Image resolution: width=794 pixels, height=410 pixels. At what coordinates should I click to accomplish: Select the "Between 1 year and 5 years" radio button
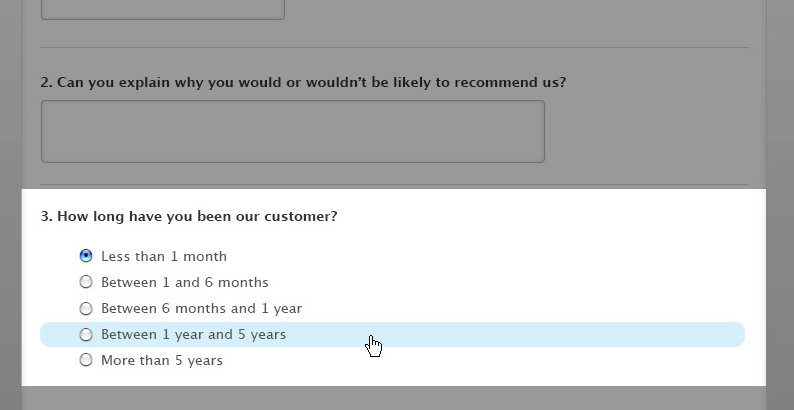(86, 334)
